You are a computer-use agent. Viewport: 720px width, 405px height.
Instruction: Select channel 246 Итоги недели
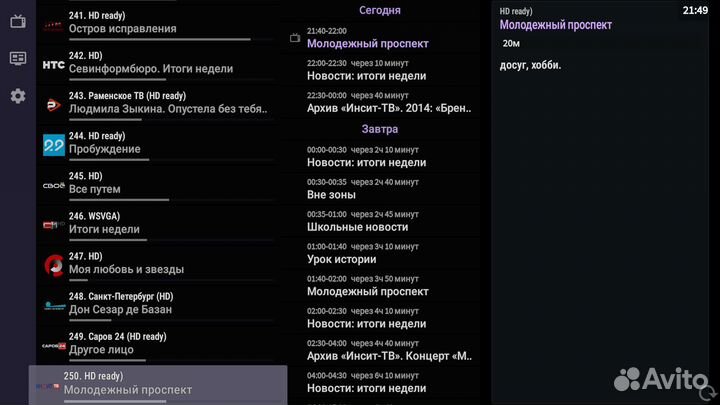point(158,223)
